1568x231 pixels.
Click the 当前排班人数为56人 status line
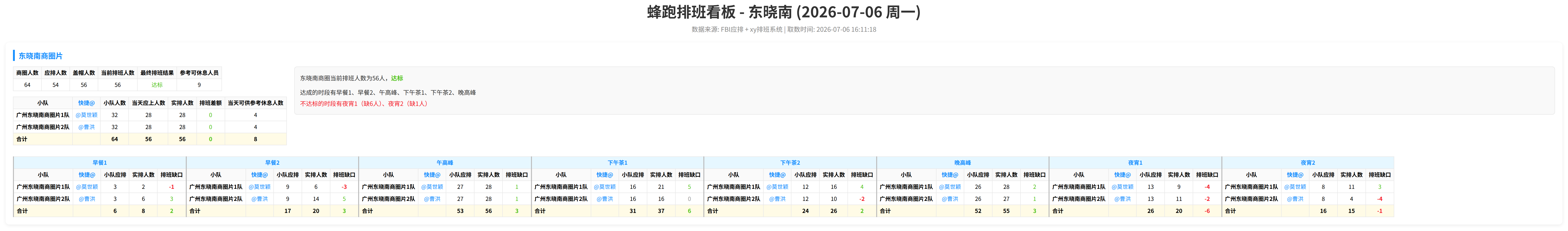(x=351, y=78)
